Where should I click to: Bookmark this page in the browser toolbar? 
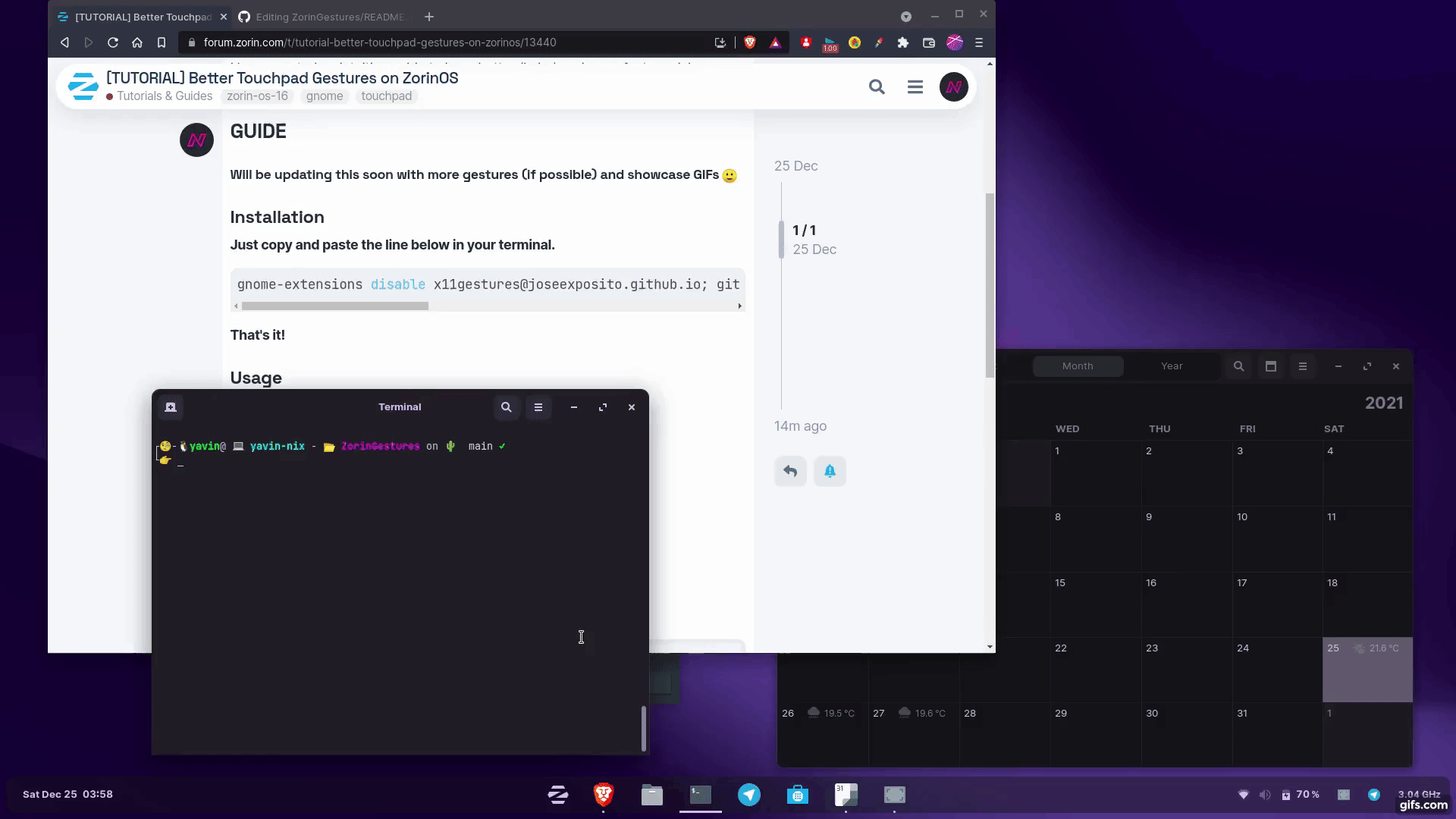coord(162,42)
